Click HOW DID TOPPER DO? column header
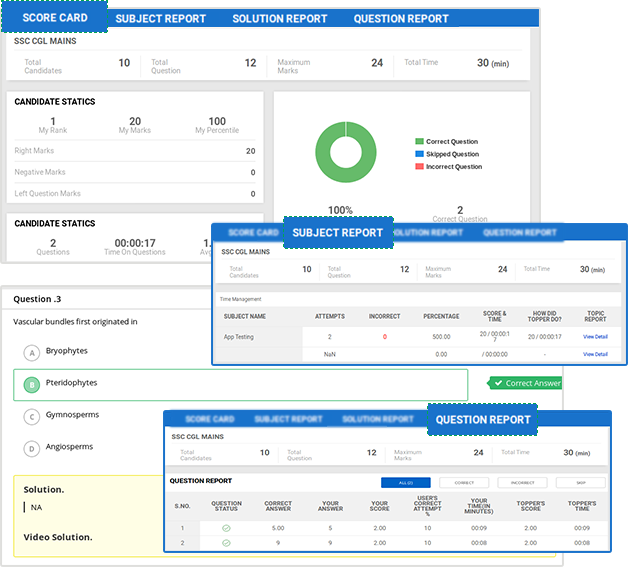Image resolution: width=628 pixels, height=567 pixels. point(545,316)
